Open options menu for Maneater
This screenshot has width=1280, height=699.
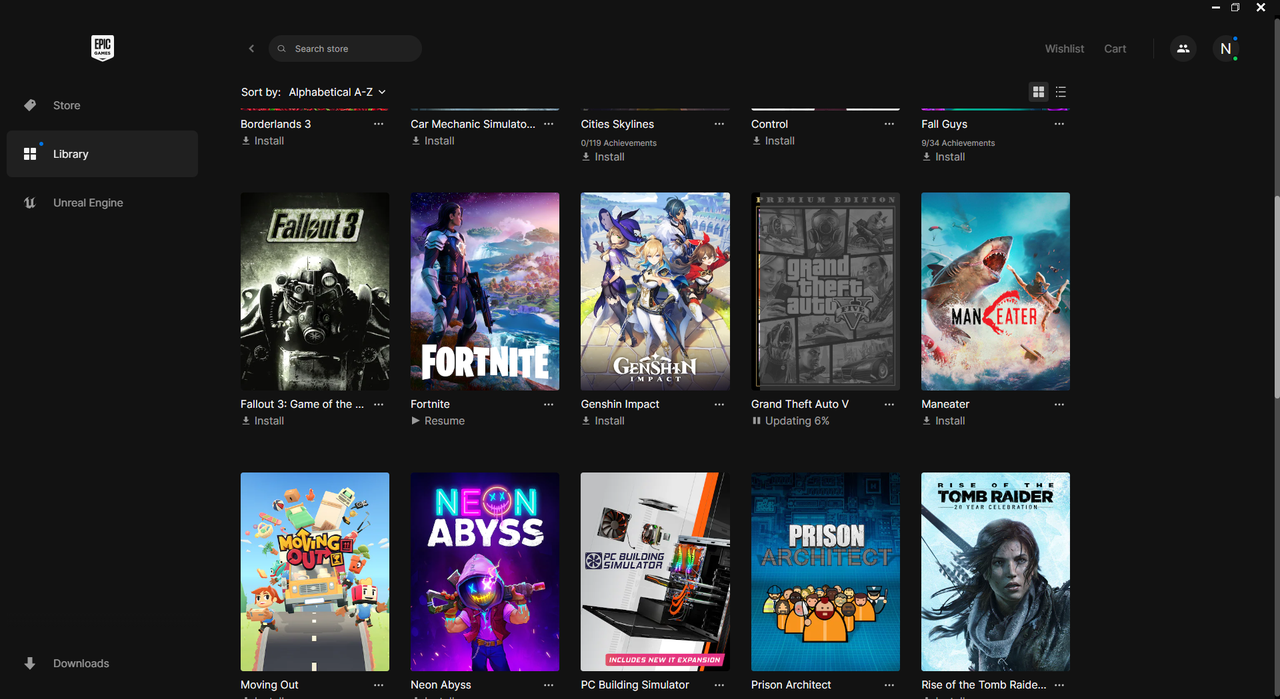tap(1059, 404)
